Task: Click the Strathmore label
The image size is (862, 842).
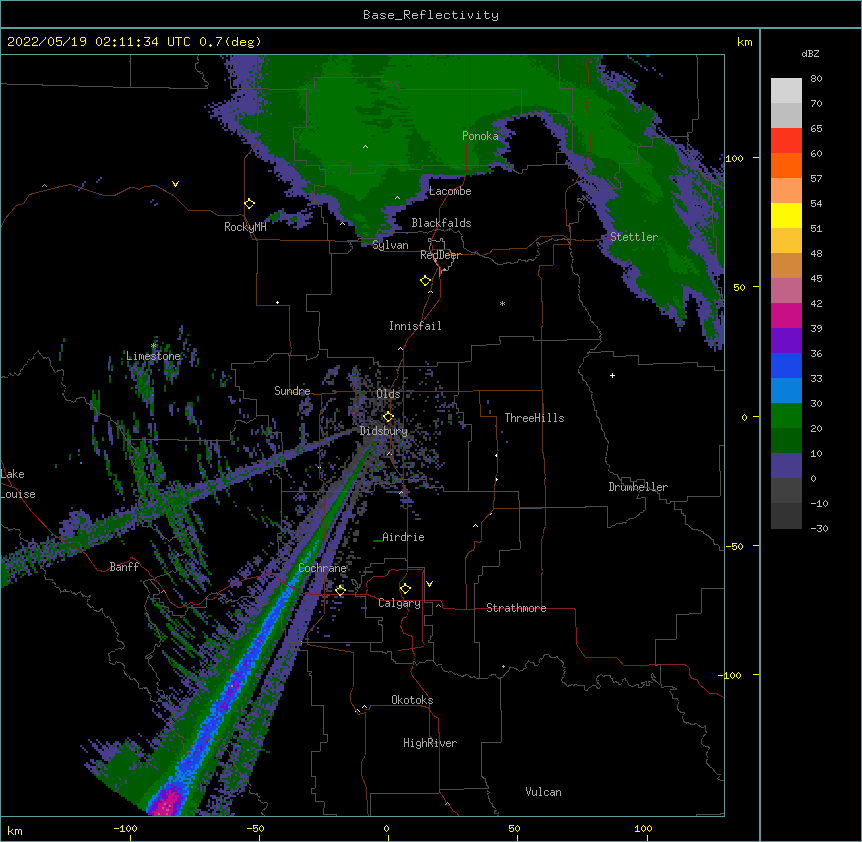Action: click(516, 608)
